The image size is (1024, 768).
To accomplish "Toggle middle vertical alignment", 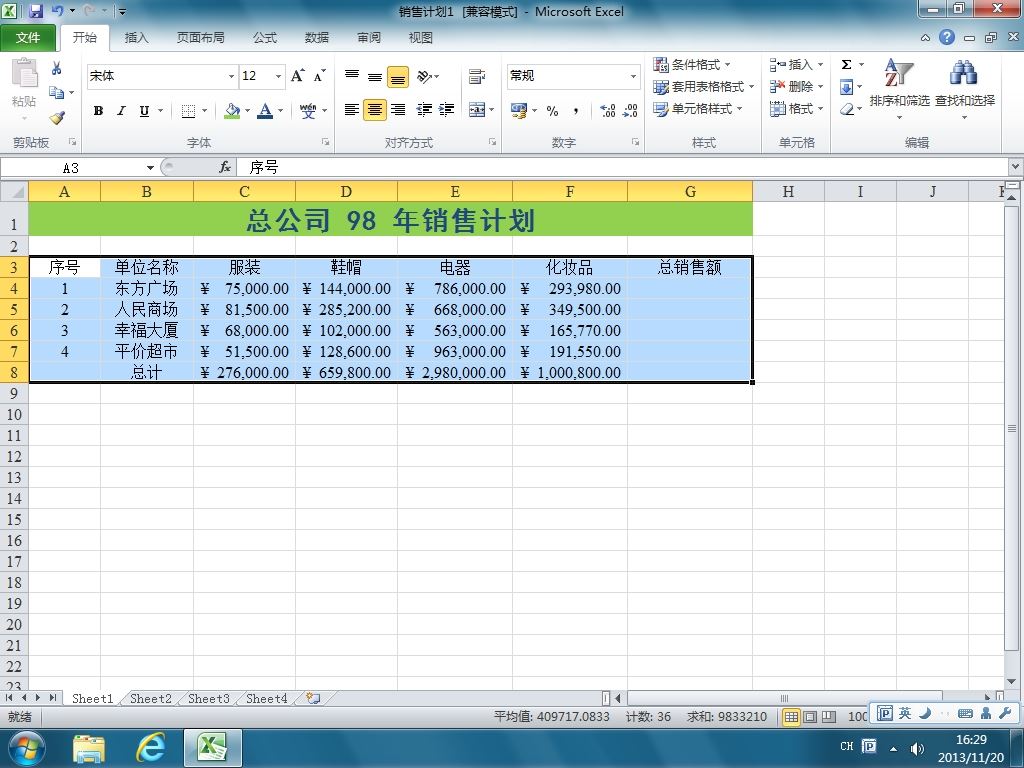I will (374, 76).
